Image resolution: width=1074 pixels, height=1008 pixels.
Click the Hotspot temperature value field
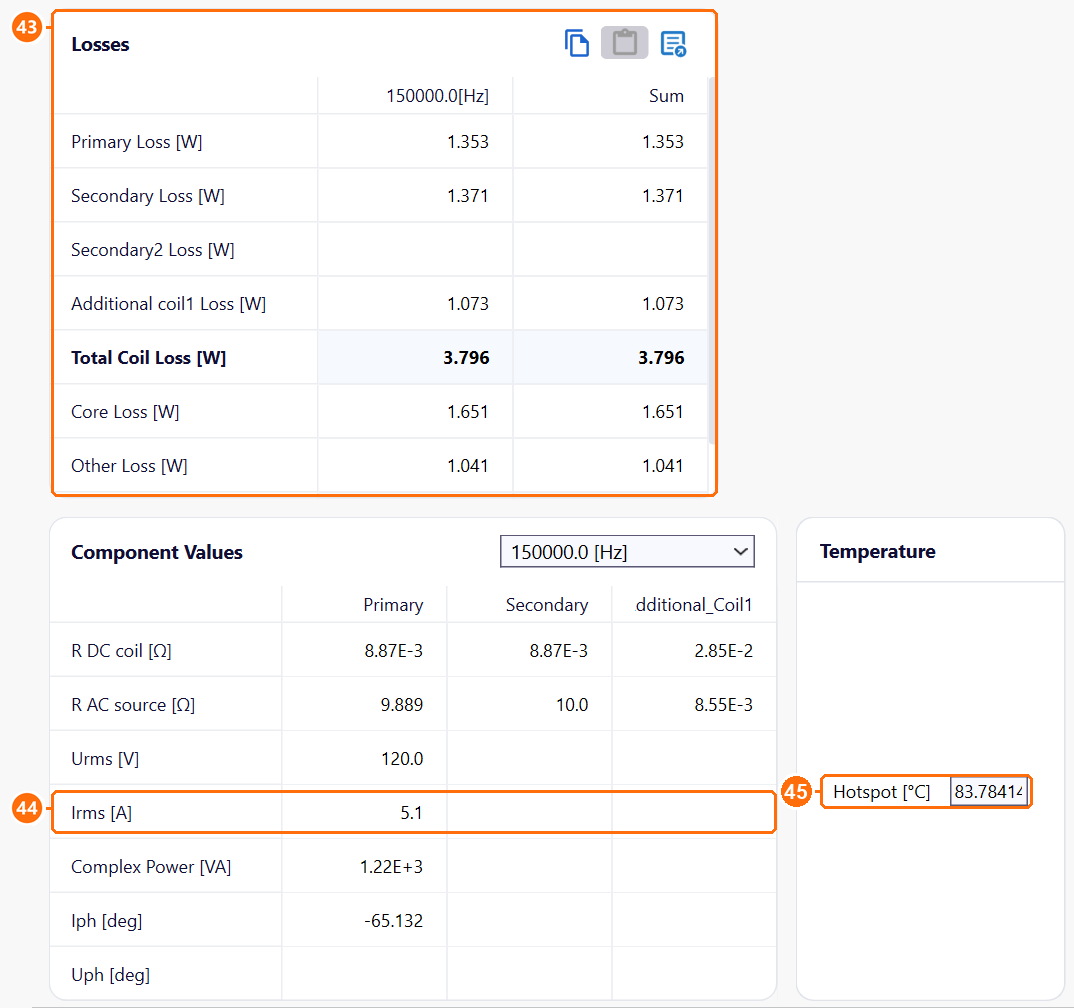click(988, 792)
